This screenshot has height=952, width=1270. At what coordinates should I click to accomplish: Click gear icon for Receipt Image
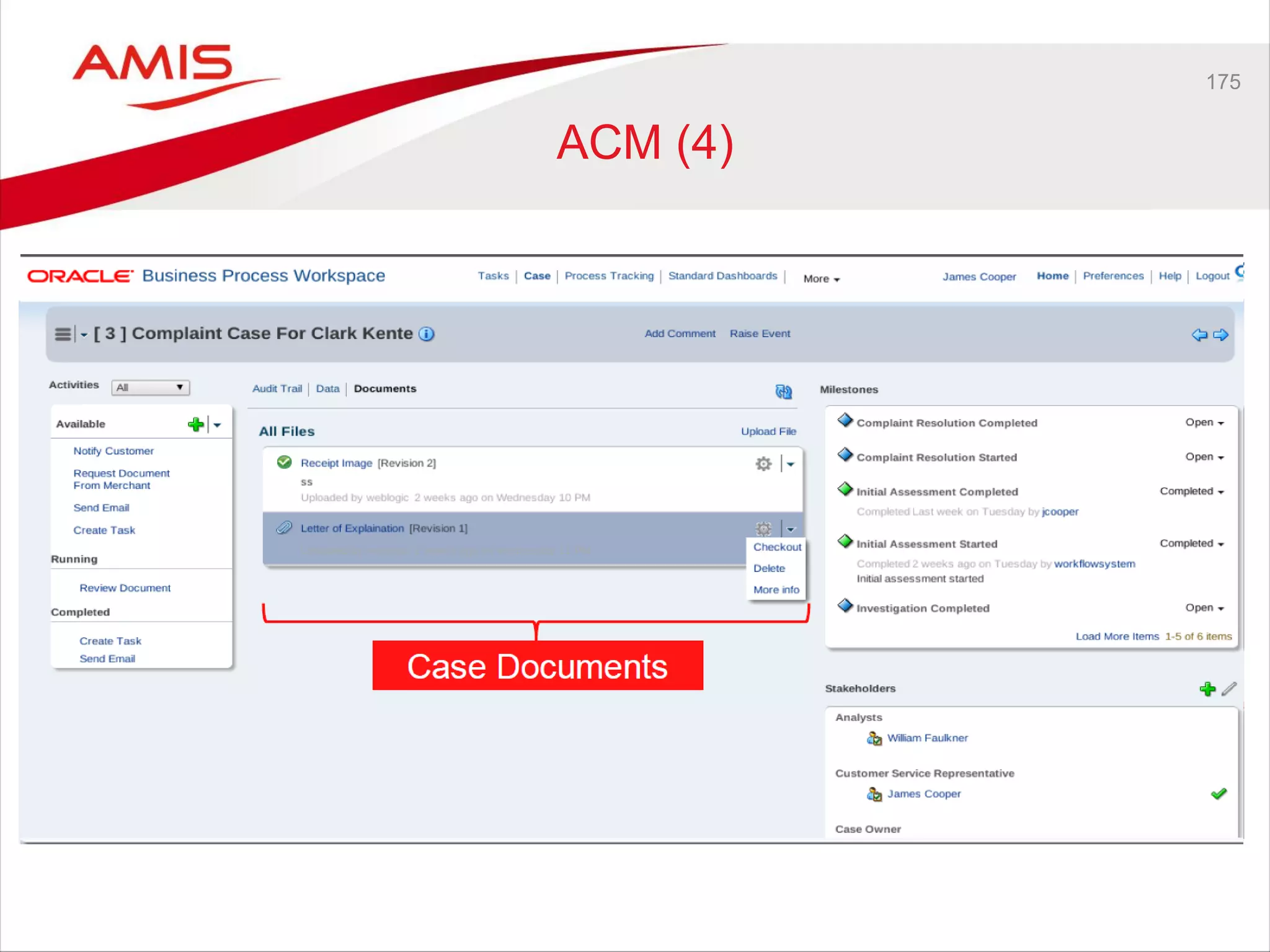(763, 464)
